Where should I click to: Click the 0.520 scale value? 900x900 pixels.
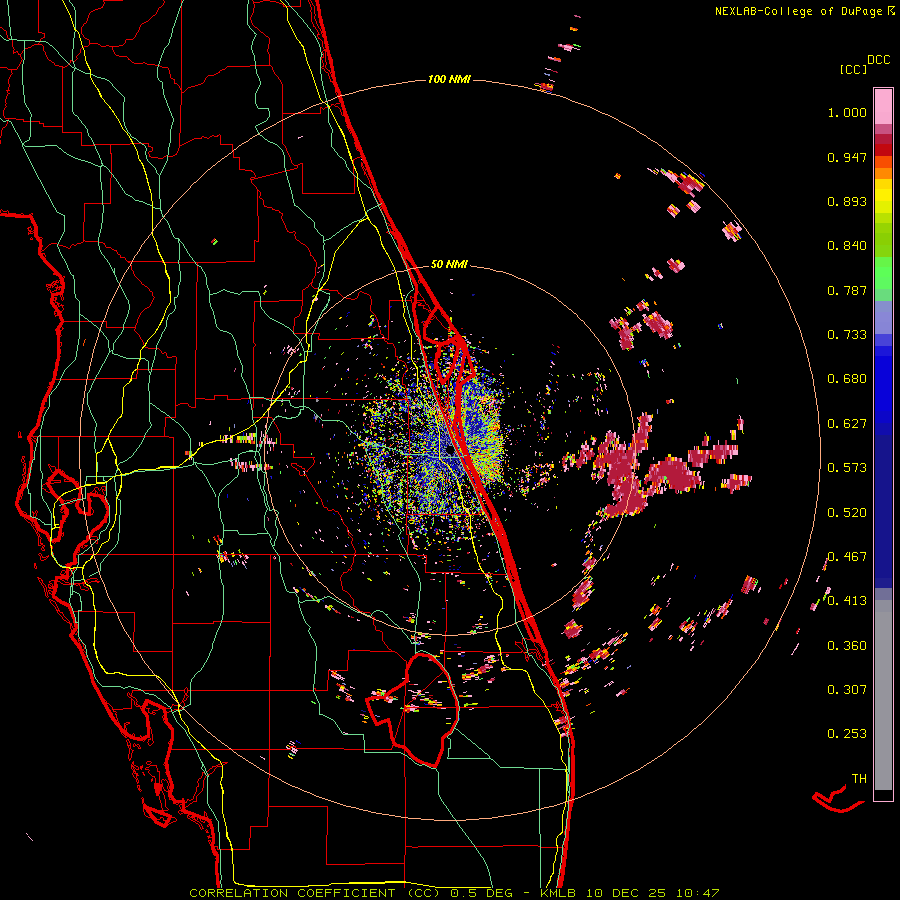tap(847, 513)
